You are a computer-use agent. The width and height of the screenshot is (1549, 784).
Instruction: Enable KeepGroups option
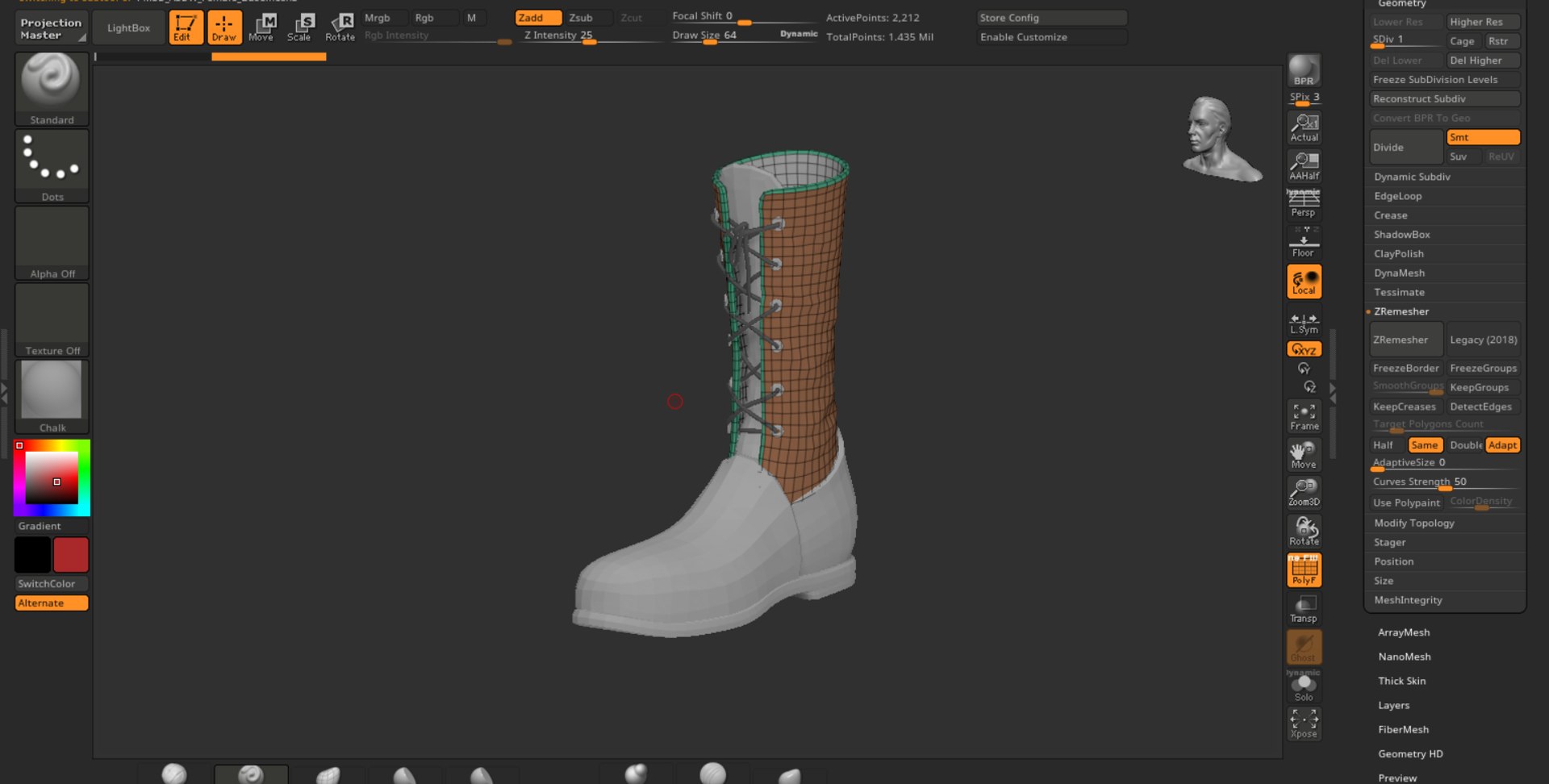[1483, 387]
